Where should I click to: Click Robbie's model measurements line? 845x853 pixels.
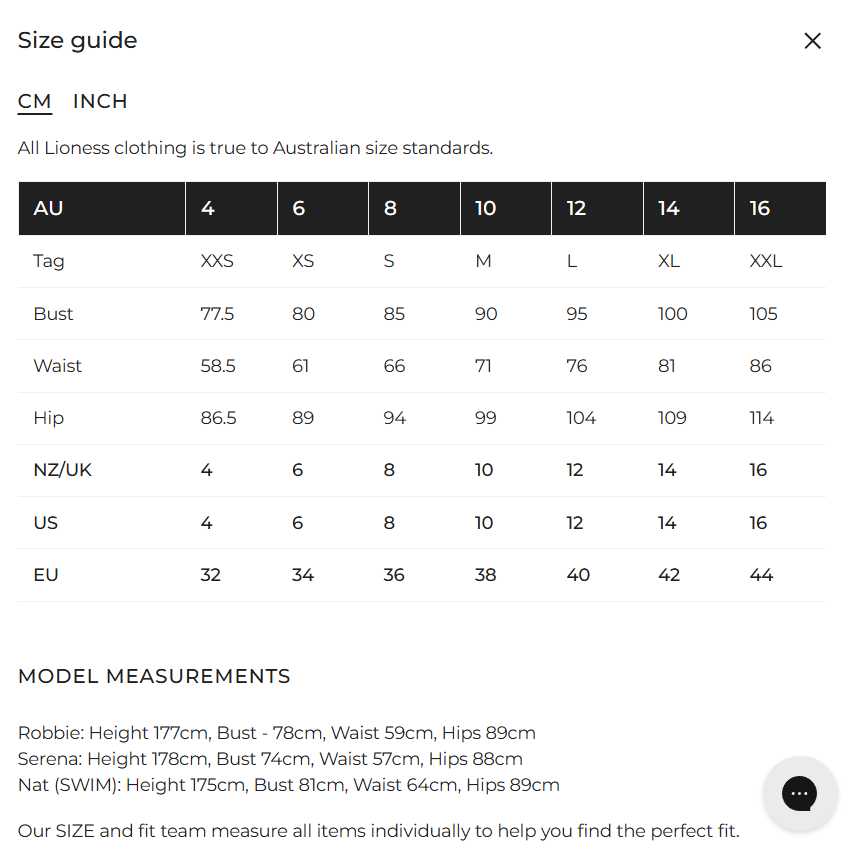[277, 733]
